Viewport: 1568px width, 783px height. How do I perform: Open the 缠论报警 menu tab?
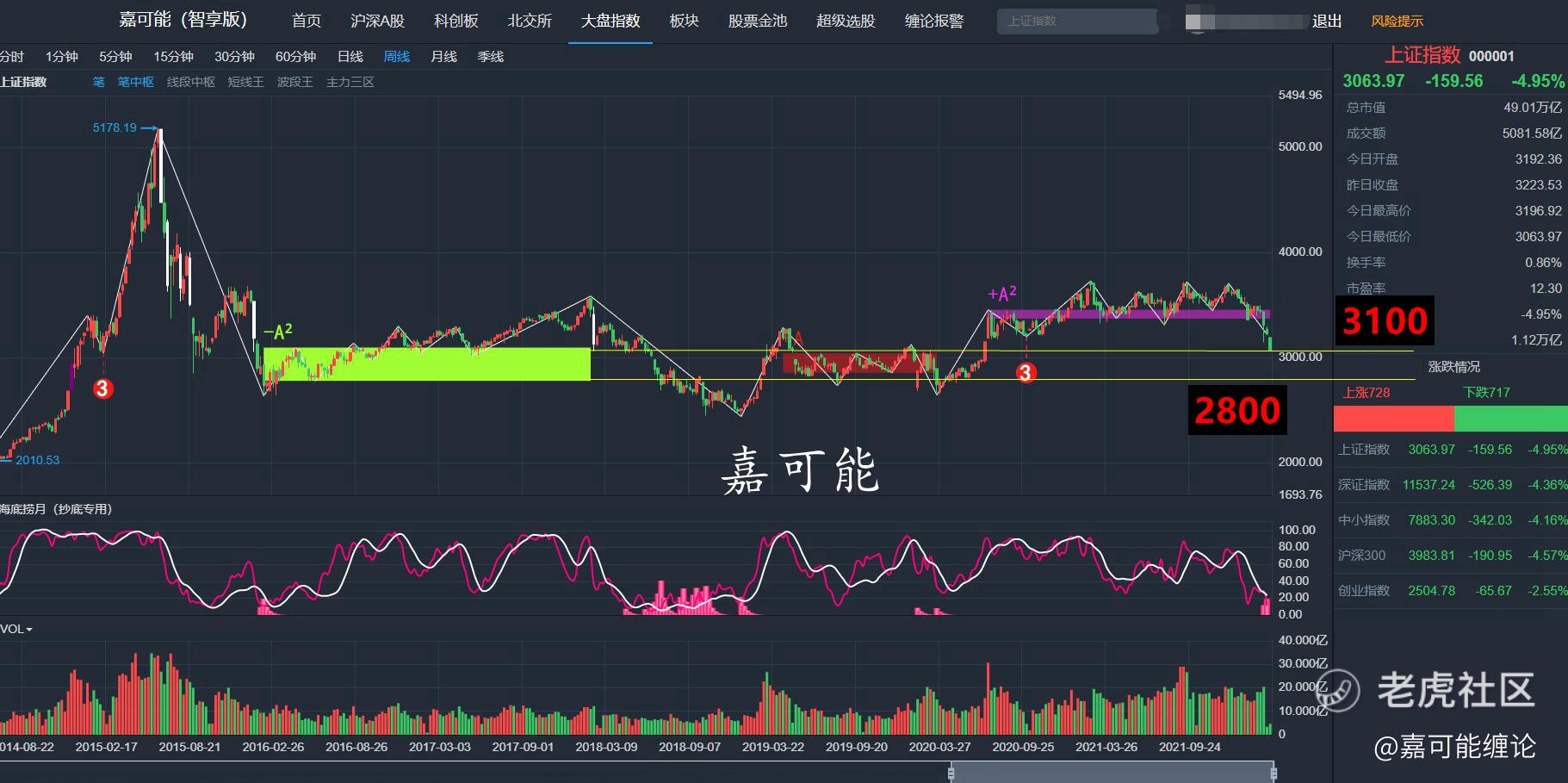click(934, 21)
